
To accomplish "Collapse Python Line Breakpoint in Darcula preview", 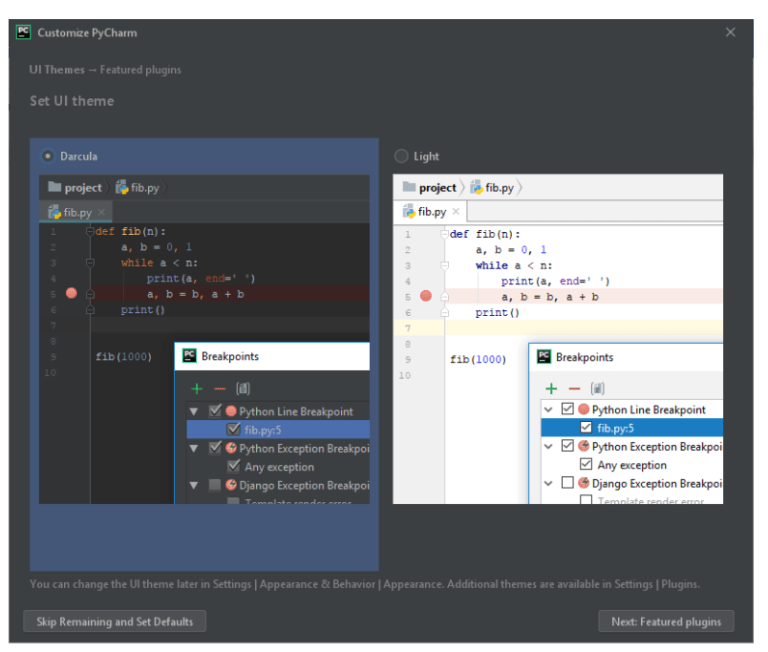I will tap(194, 411).
